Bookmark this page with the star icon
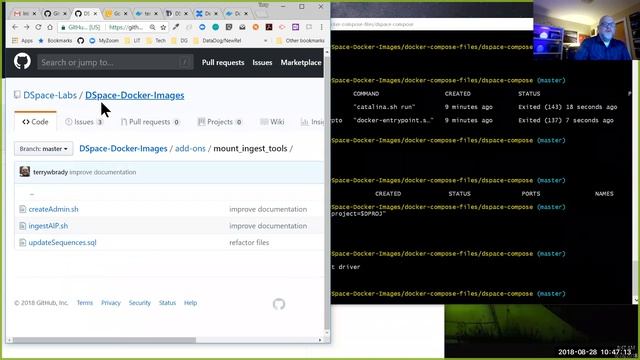 [163, 27]
